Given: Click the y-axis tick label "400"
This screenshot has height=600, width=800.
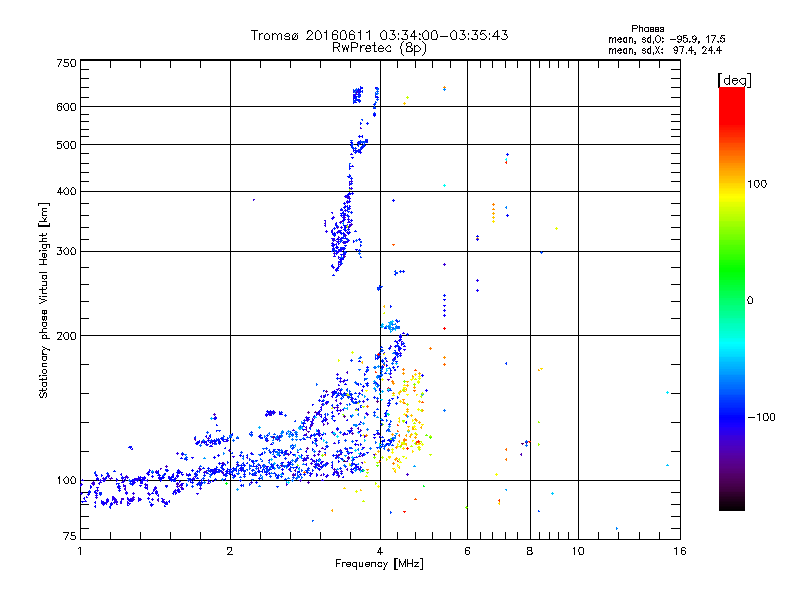Looking at the screenshot, I should (66, 191).
